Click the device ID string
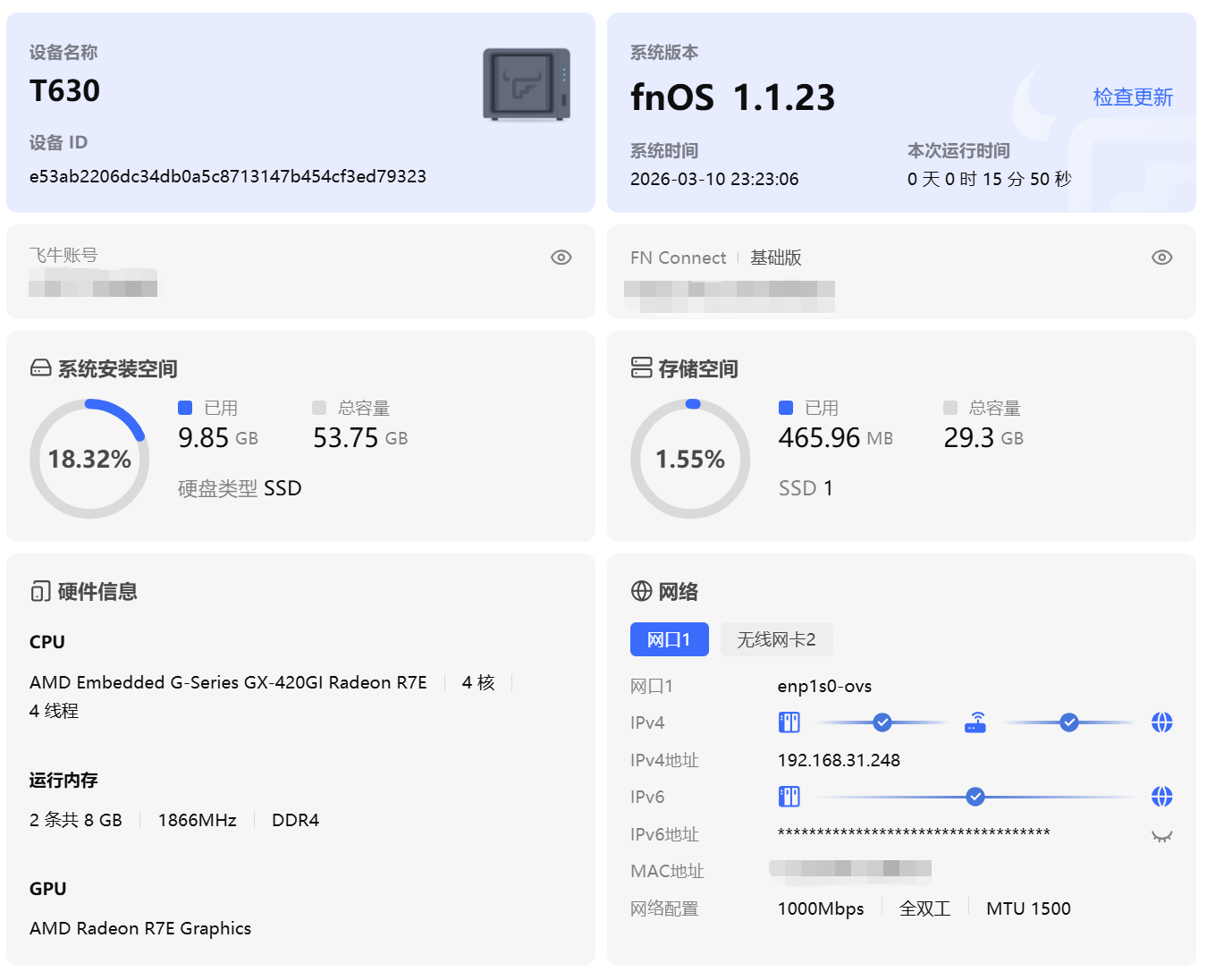Viewport: 1207px width, 980px height. pos(228,176)
